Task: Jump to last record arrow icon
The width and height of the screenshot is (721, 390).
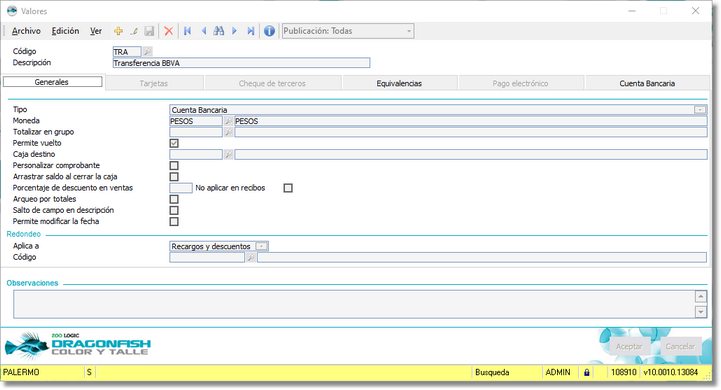Action: [251, 31]
